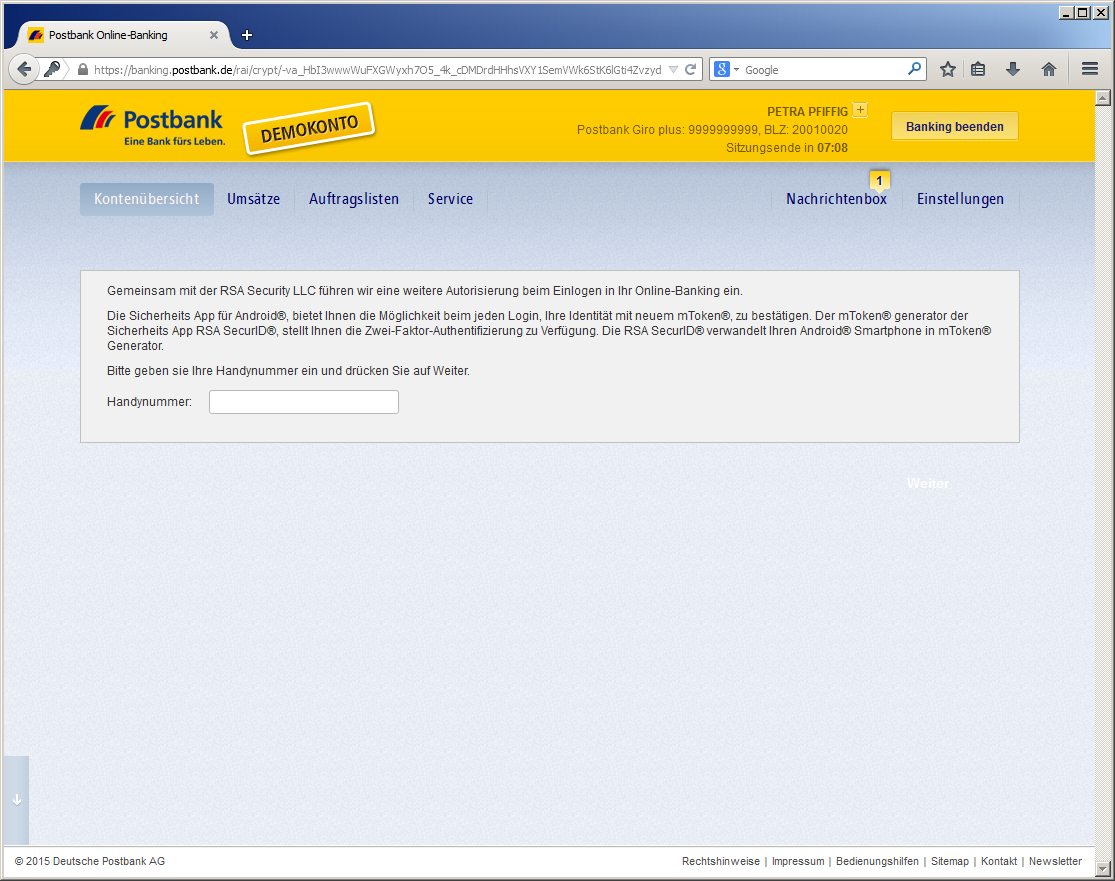Open URL history dropdown arrow
Image resolution: width=1115 pixels, height=881 pixels.
tap(673, 70)
